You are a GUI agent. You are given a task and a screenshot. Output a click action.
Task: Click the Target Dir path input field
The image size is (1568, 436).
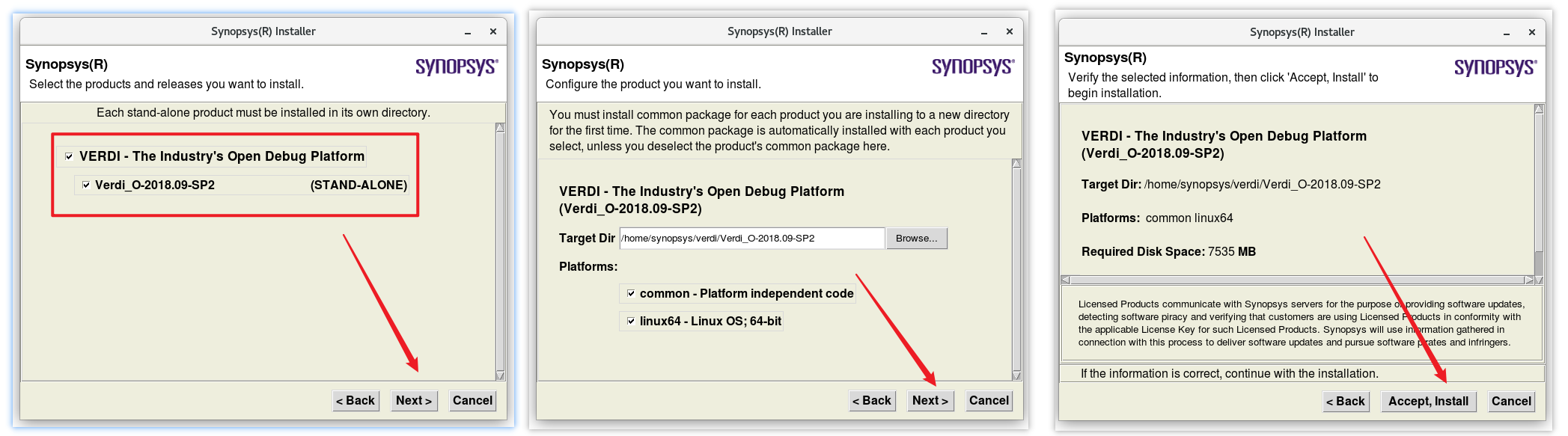(x=751, y=239)
